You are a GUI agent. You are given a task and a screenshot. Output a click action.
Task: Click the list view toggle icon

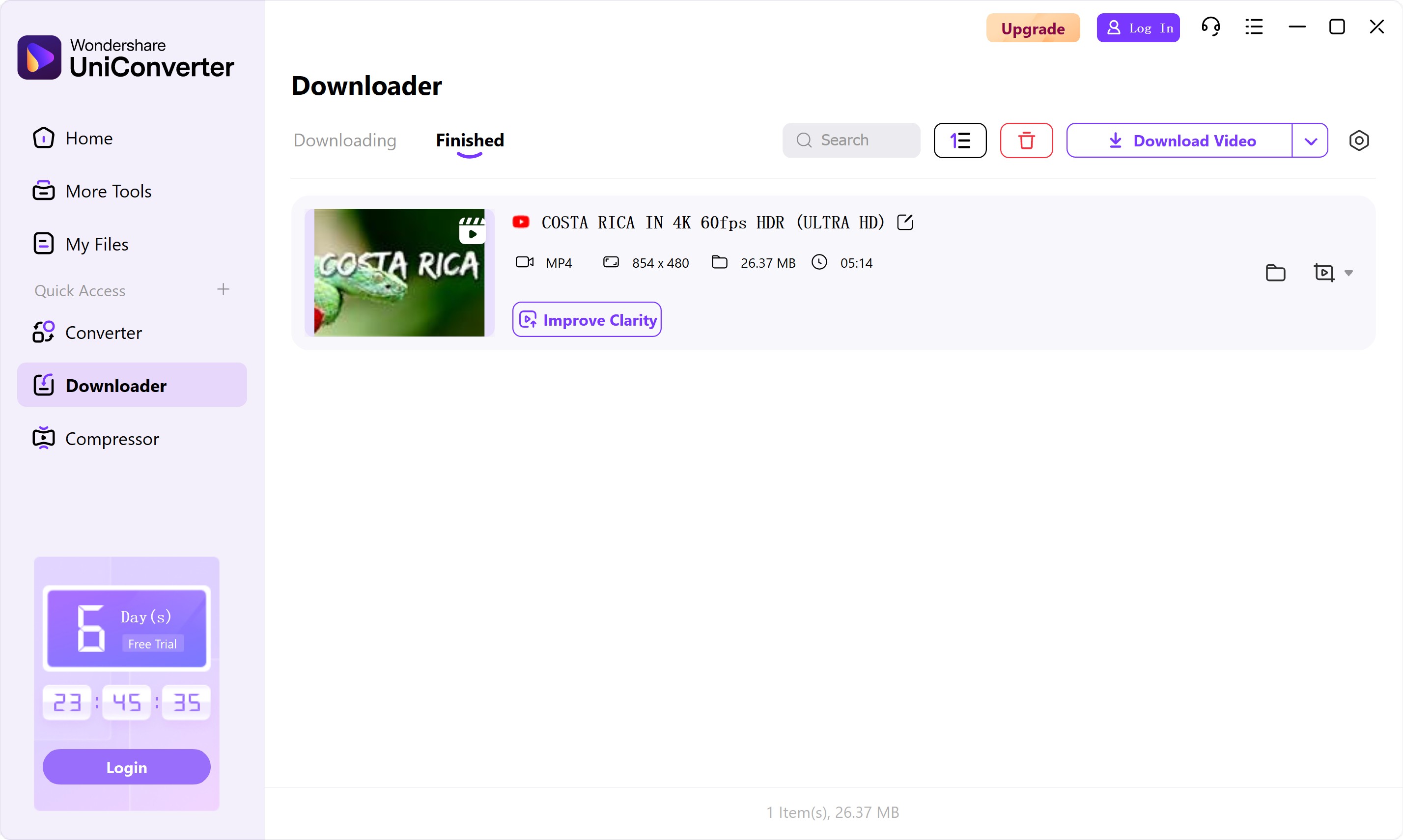[x=959, y=140]
